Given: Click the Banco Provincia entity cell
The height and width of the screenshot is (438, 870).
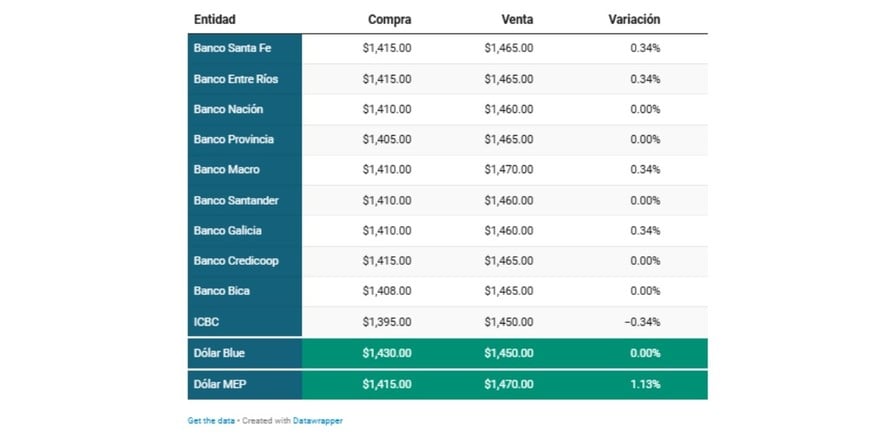Looking at the screenshot, I should 234,139.
